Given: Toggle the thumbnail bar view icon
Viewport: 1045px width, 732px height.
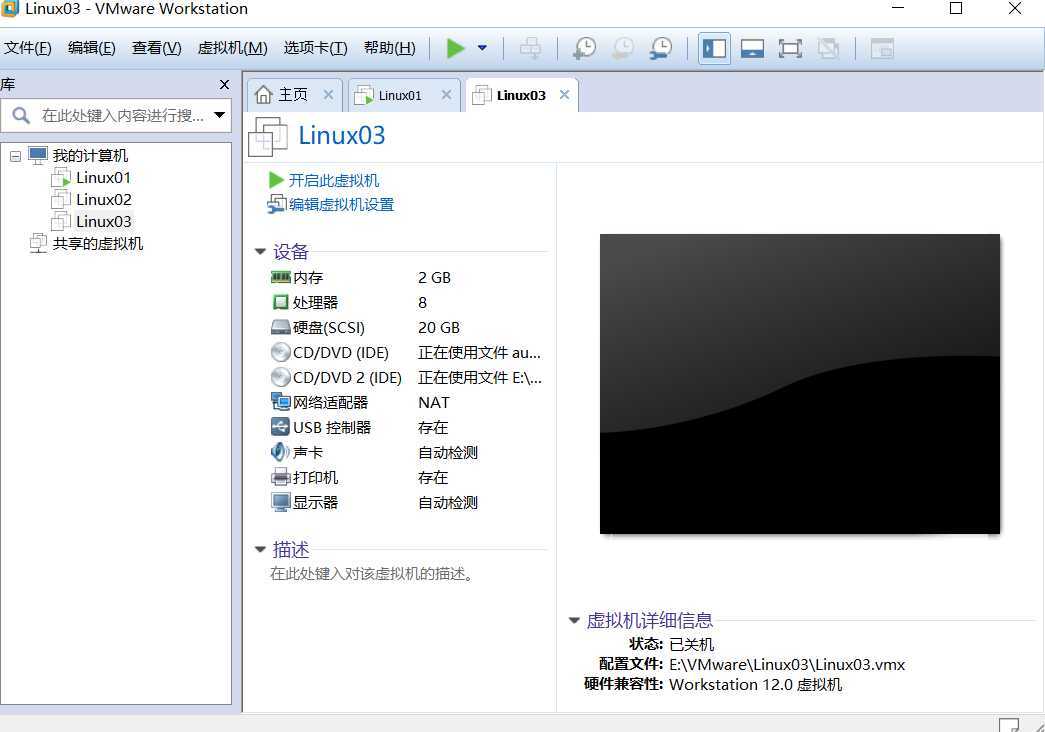Looking at the screenshot, I should click(x=752, y=48).
